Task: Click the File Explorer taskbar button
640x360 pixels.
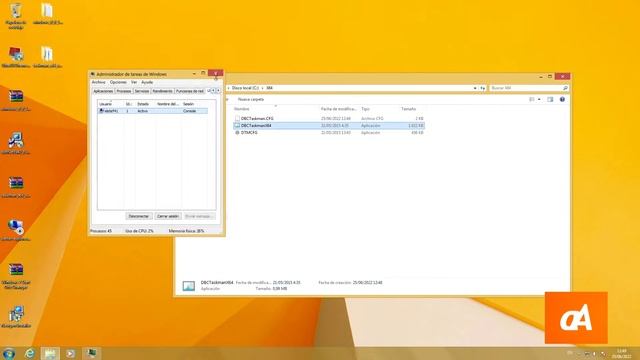Action: (x=50, y=353)
